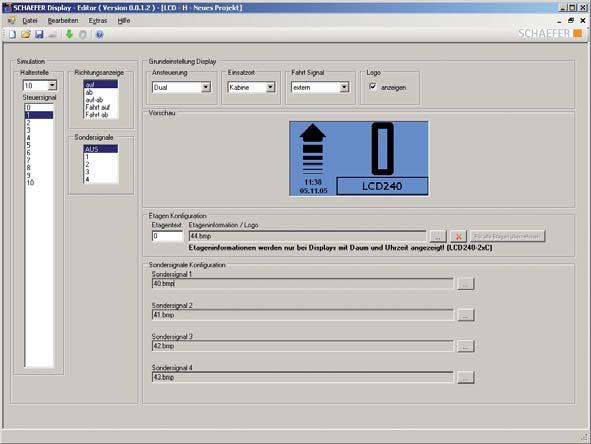Select '10' in the Steuersignal list
This screenshot has height=444, width=591.
[x=39, y=183]
